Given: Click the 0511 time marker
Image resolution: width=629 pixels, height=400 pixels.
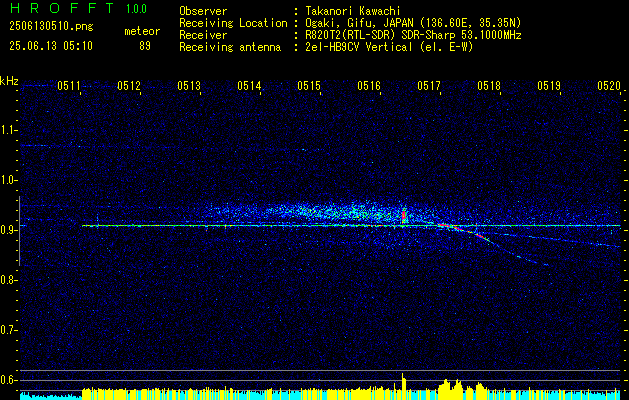Looking at the screenshot, I should coord(69,85).
